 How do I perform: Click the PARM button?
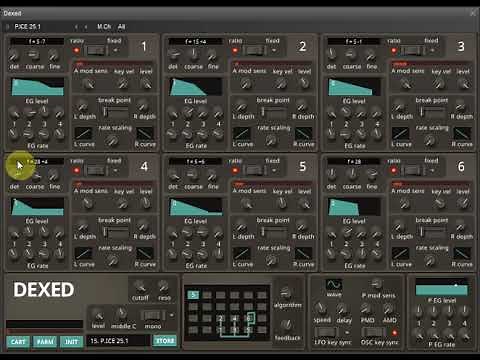tap(45, 341)
